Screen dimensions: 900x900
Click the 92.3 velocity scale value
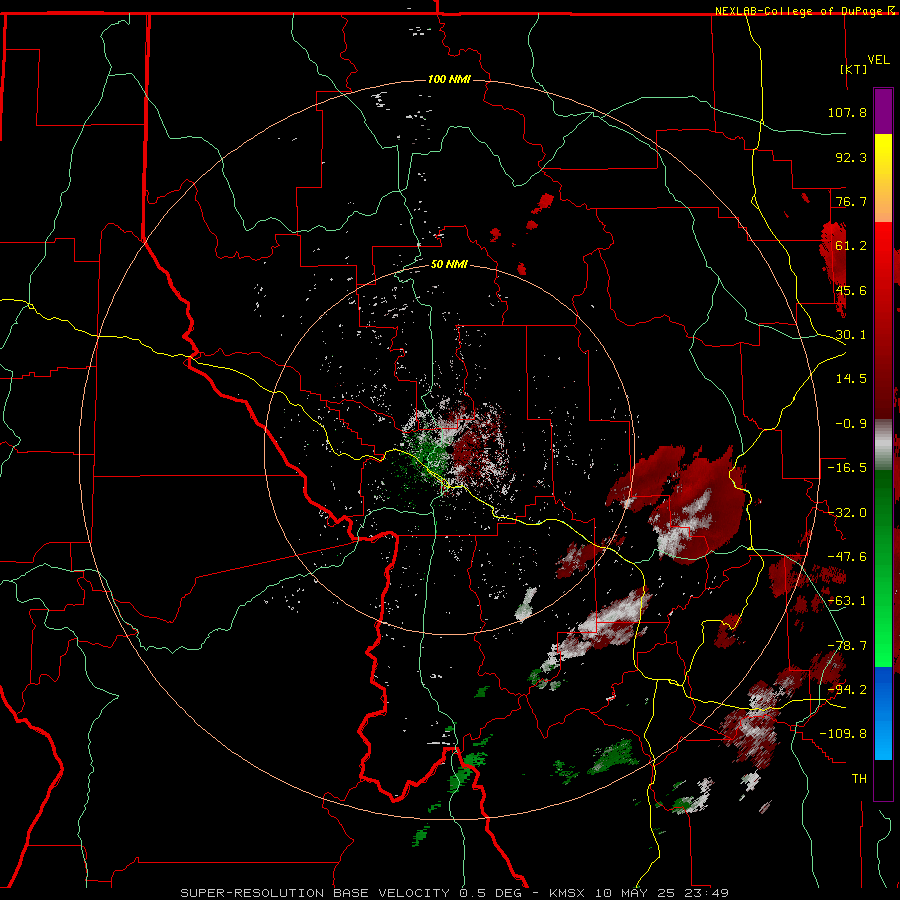(851, 157)
